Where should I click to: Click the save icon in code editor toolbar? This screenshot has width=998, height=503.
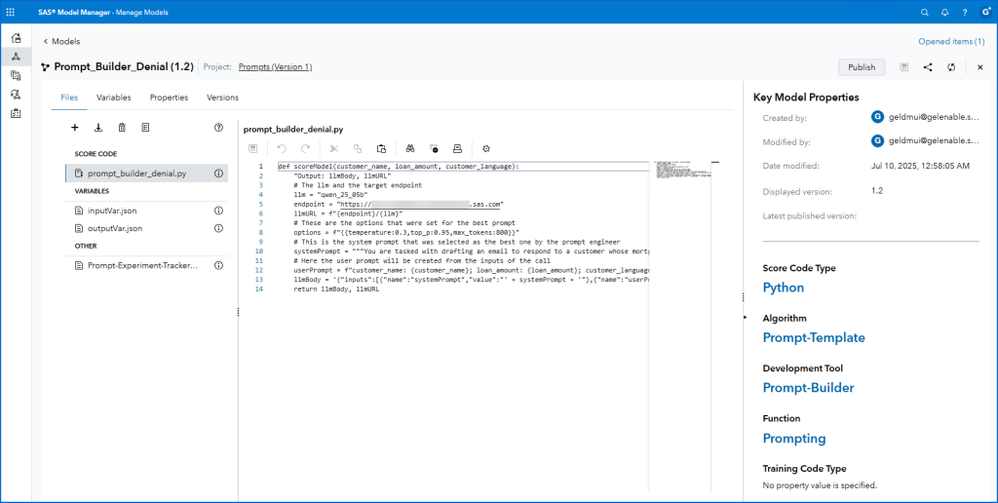(253, 148)
